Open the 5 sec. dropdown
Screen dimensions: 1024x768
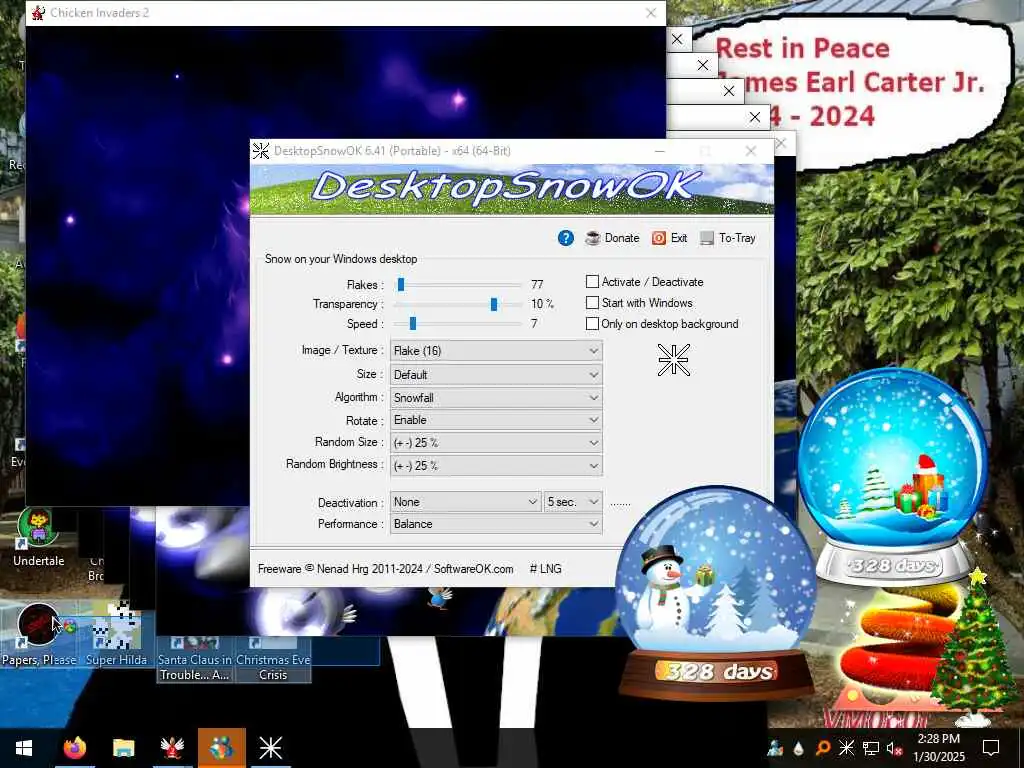(x=573, y=502)
